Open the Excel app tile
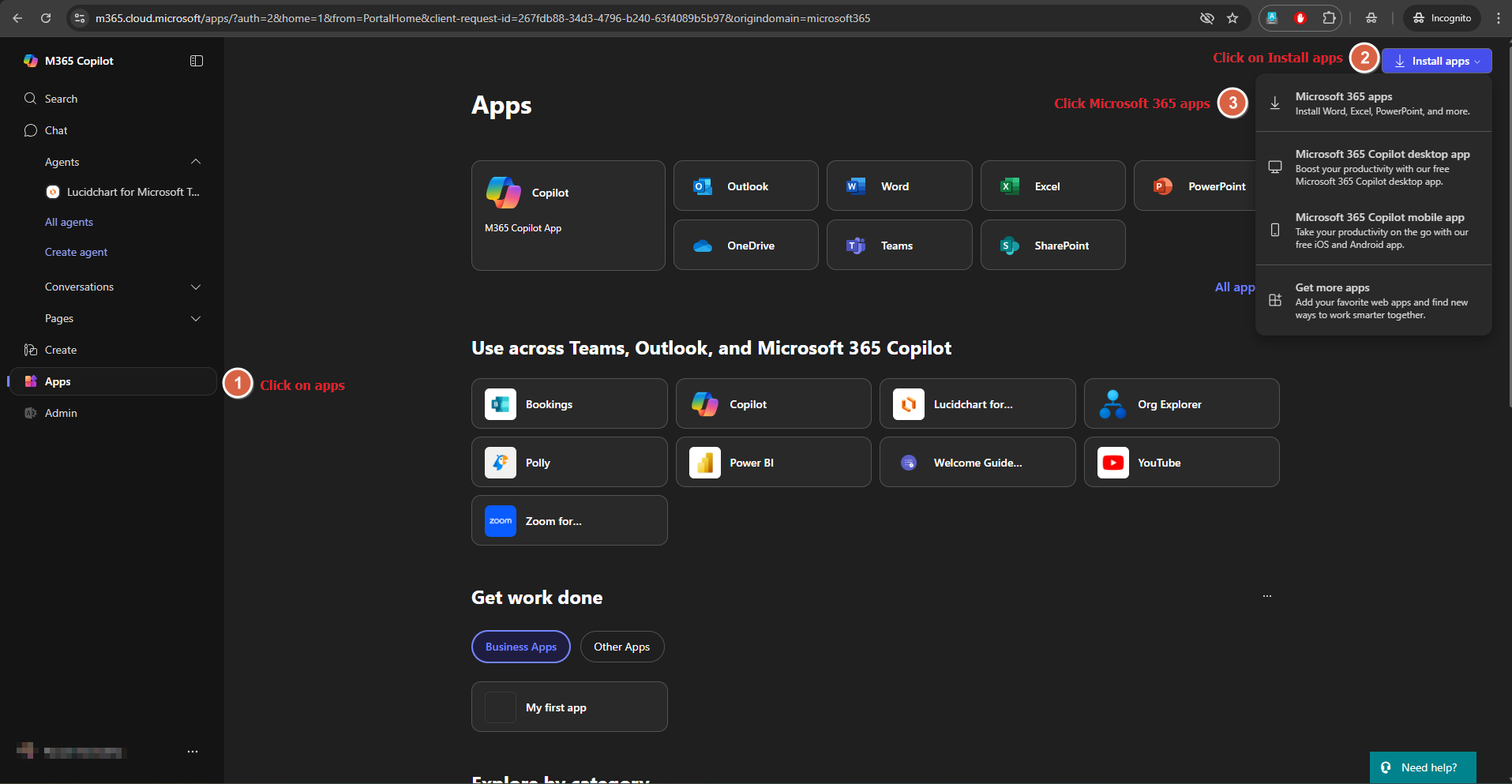 (1052, 186)
